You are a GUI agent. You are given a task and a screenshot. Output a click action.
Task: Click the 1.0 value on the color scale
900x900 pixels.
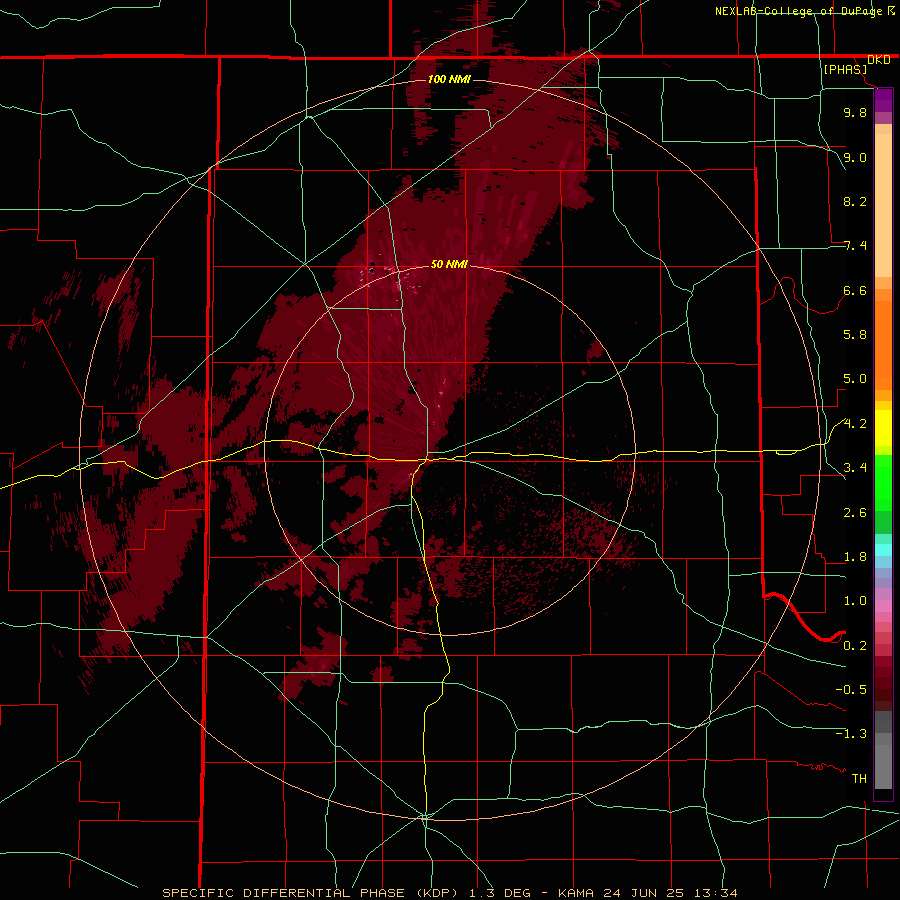pyautogui.click(x=855, y=601)
